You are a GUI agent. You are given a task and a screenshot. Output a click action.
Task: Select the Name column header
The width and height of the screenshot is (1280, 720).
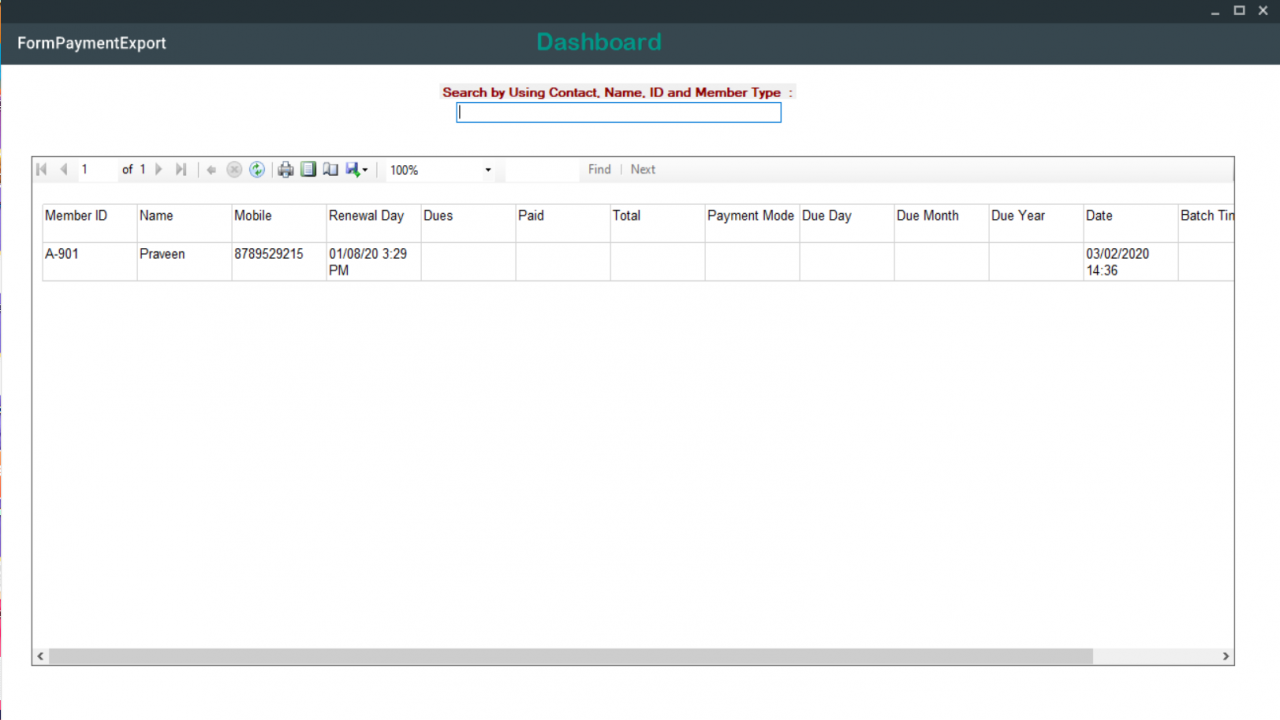pos(184,223)
